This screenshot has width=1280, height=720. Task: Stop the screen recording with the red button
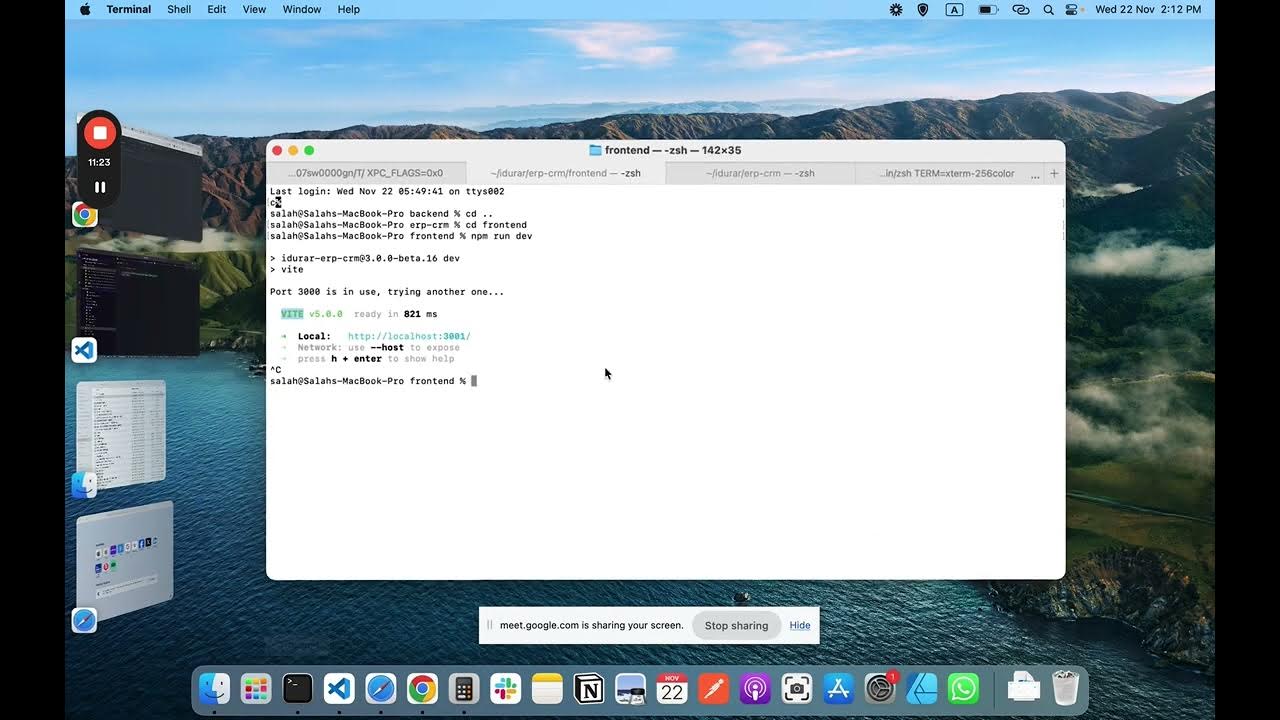[99, 132]
